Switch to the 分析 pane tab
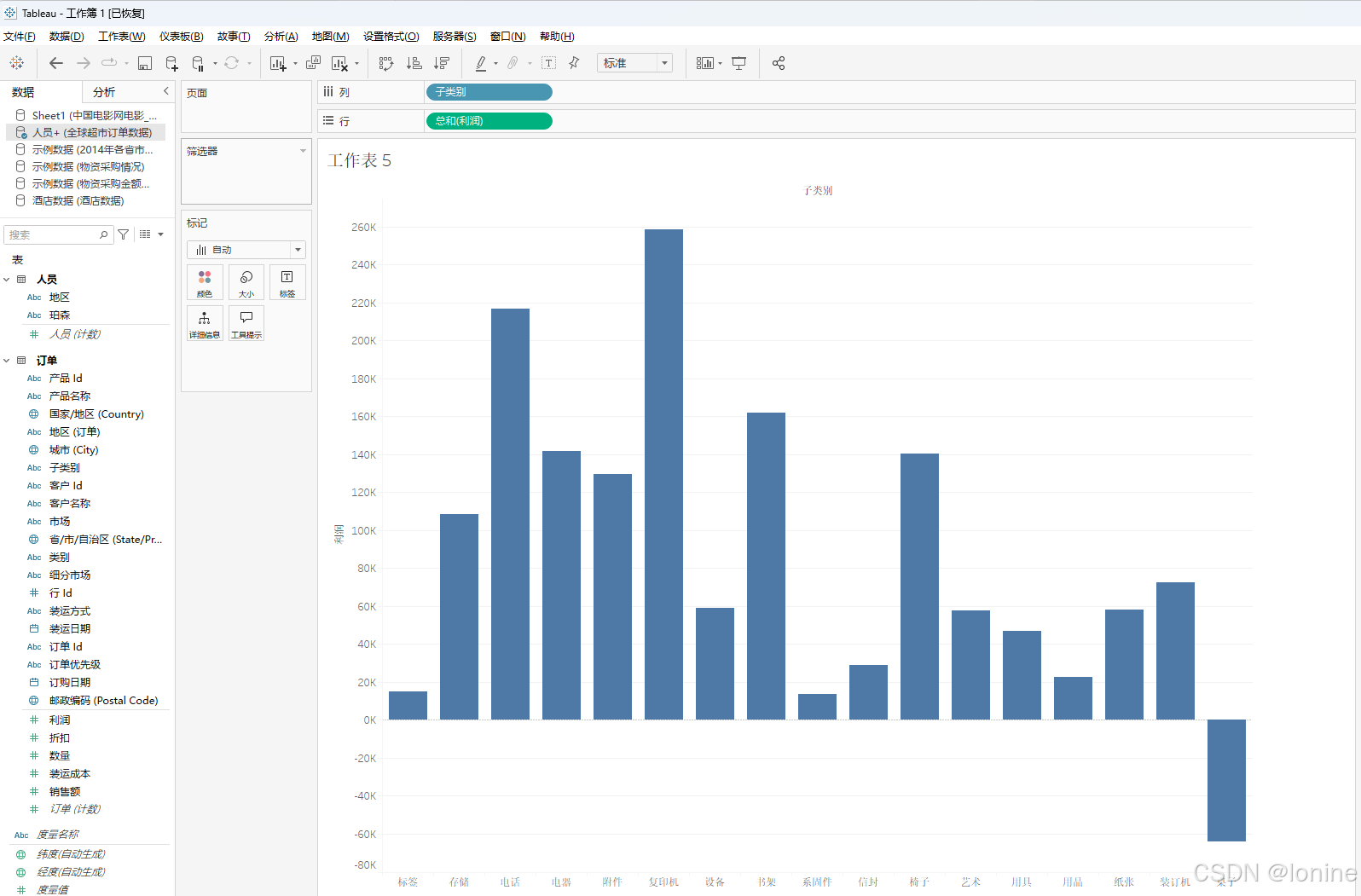Screen dimensions: 1361x896 (104, 92)
